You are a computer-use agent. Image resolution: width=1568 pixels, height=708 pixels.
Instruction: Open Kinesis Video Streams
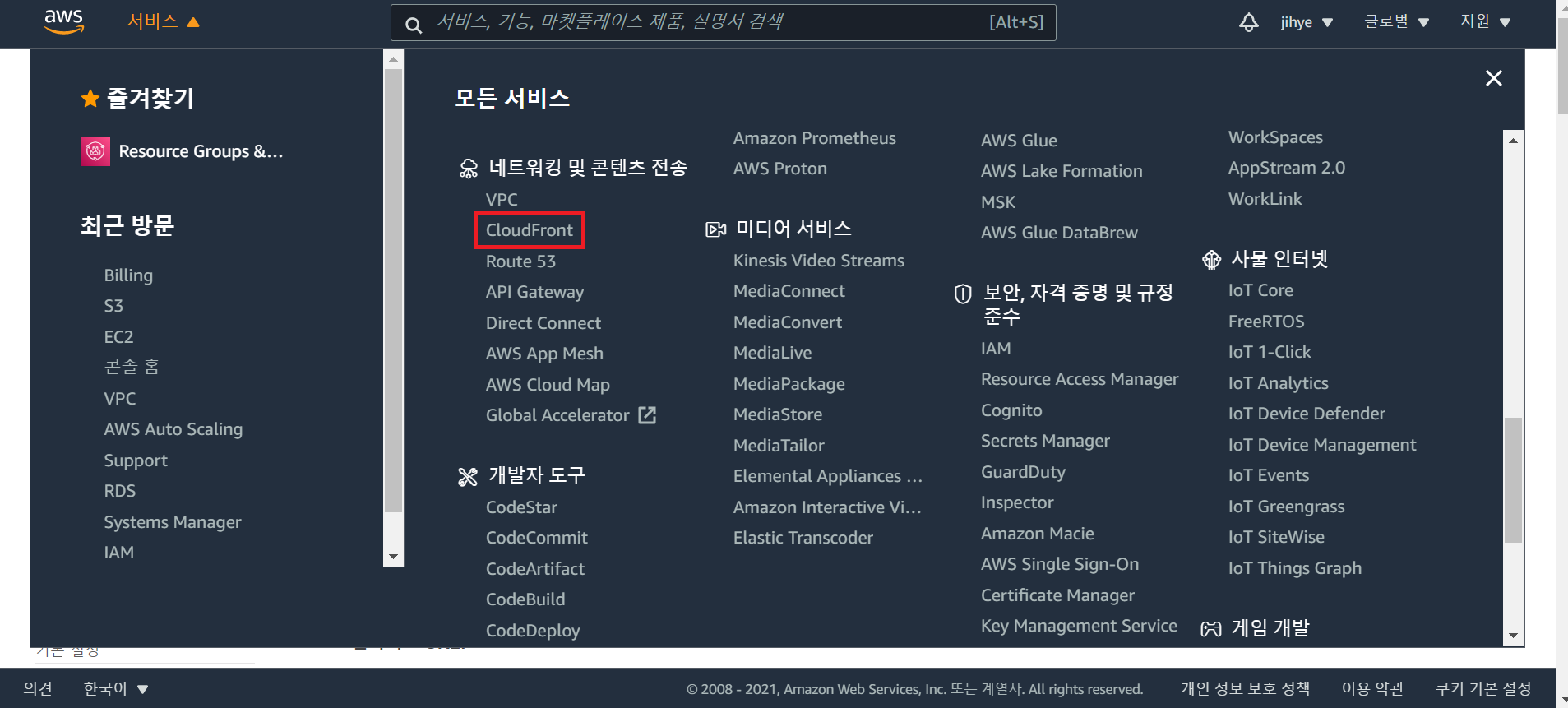[x=819, y=261]
